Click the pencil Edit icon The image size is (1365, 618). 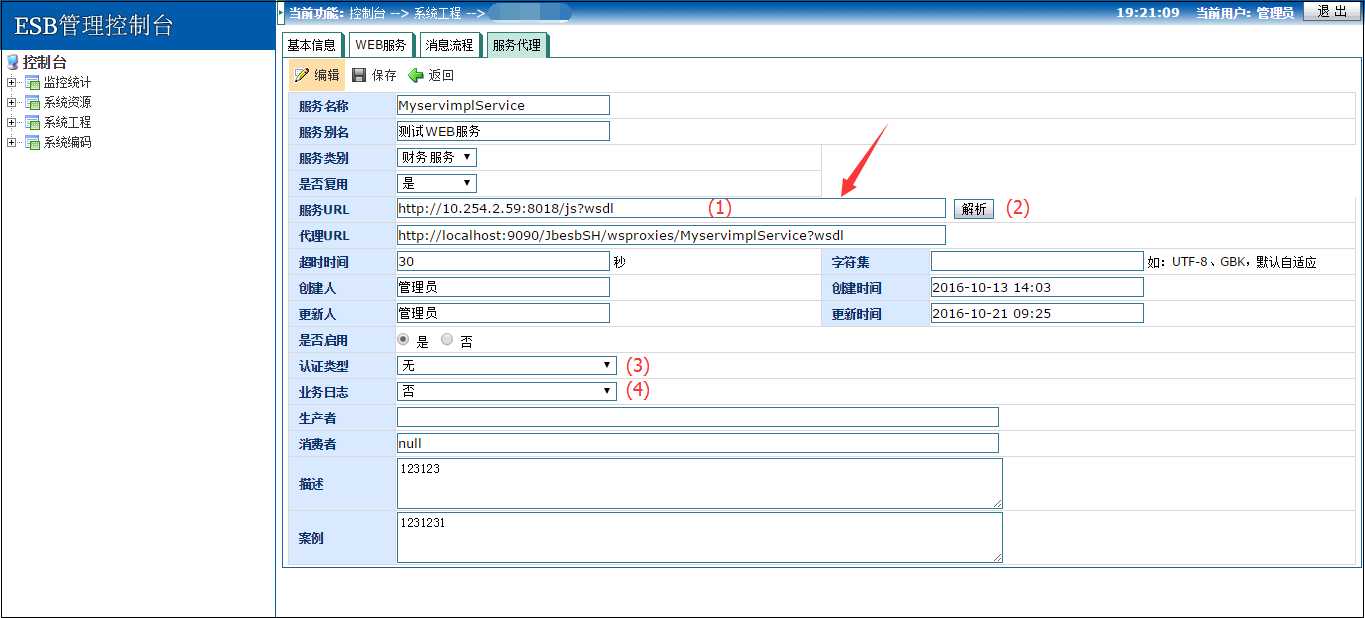click(301, 75)
